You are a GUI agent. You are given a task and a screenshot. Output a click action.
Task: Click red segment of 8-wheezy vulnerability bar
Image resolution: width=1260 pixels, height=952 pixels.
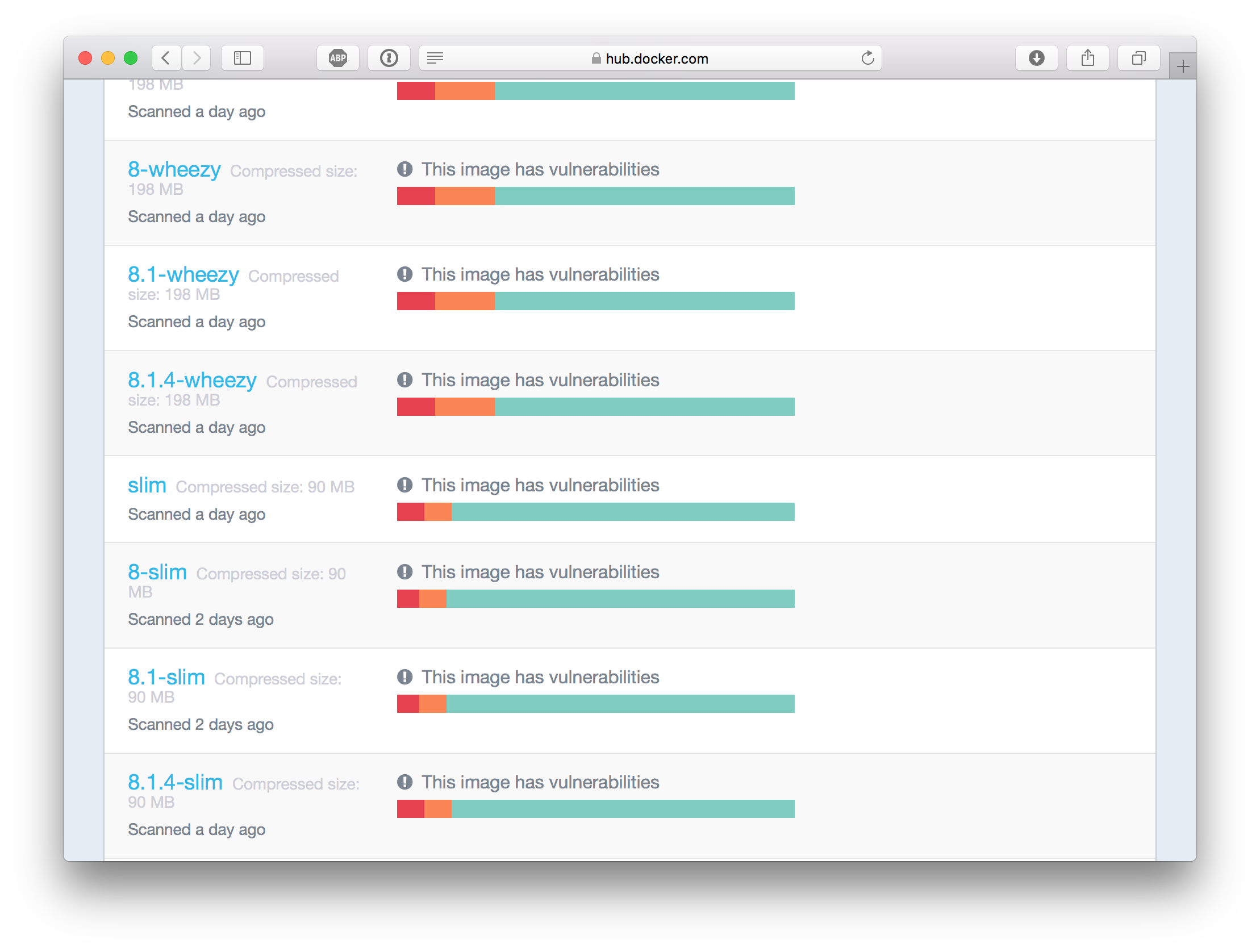[416, 196]
